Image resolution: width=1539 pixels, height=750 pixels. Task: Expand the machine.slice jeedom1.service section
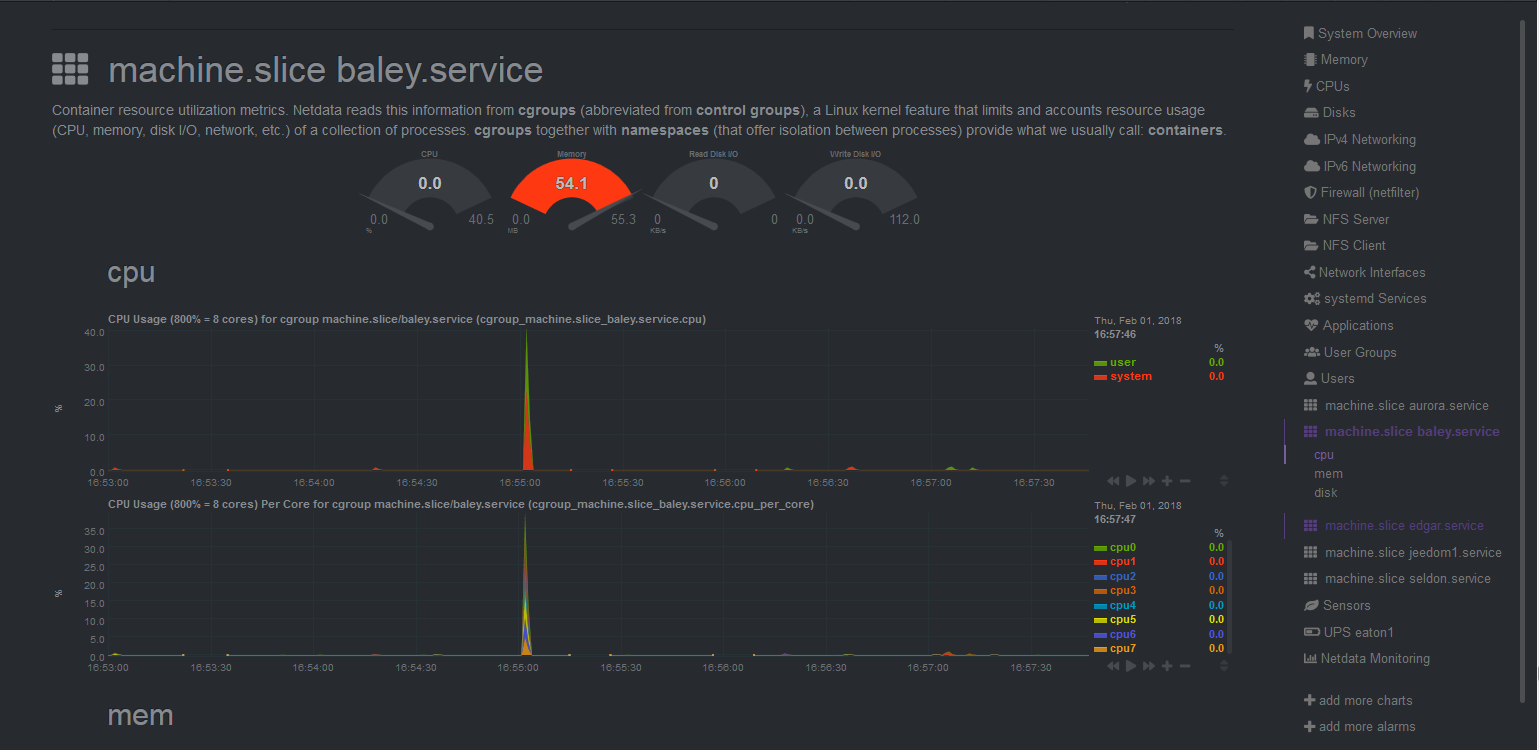(1414, 552)
